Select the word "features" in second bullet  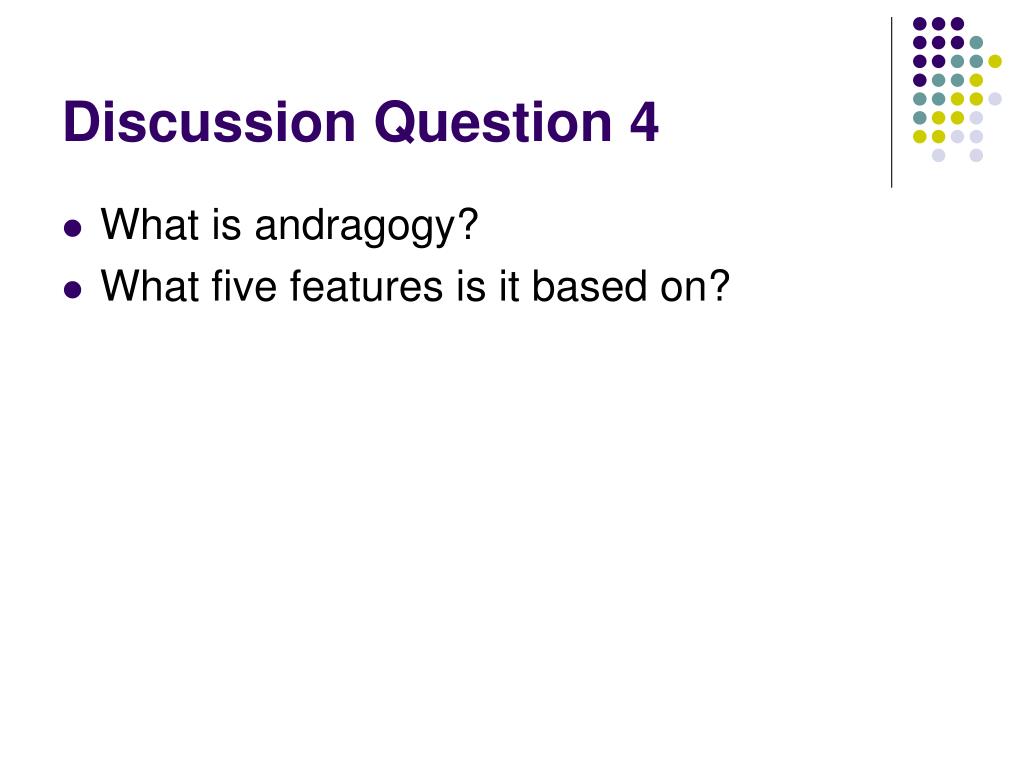[x=366, y=287]
